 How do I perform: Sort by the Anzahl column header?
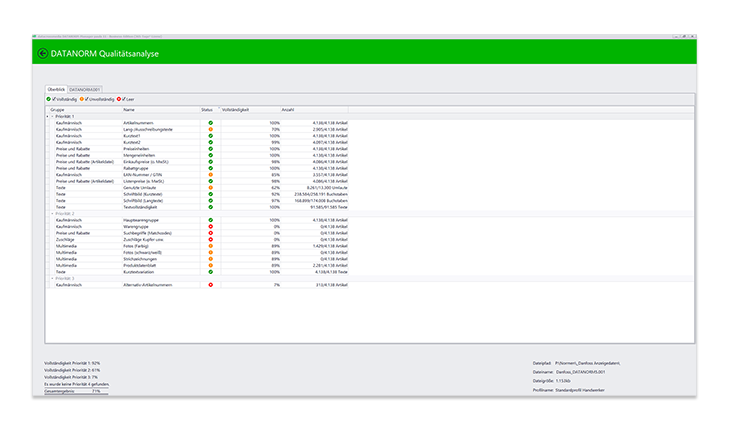(x=314, y=110)
